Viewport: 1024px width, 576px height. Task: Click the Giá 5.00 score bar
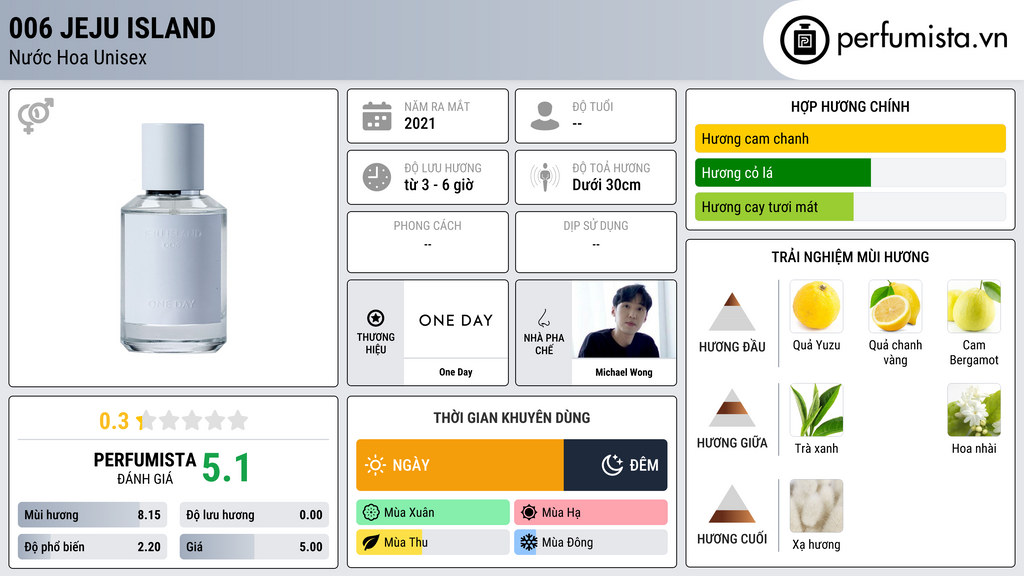pyautogui.click(x=254, y=547)
